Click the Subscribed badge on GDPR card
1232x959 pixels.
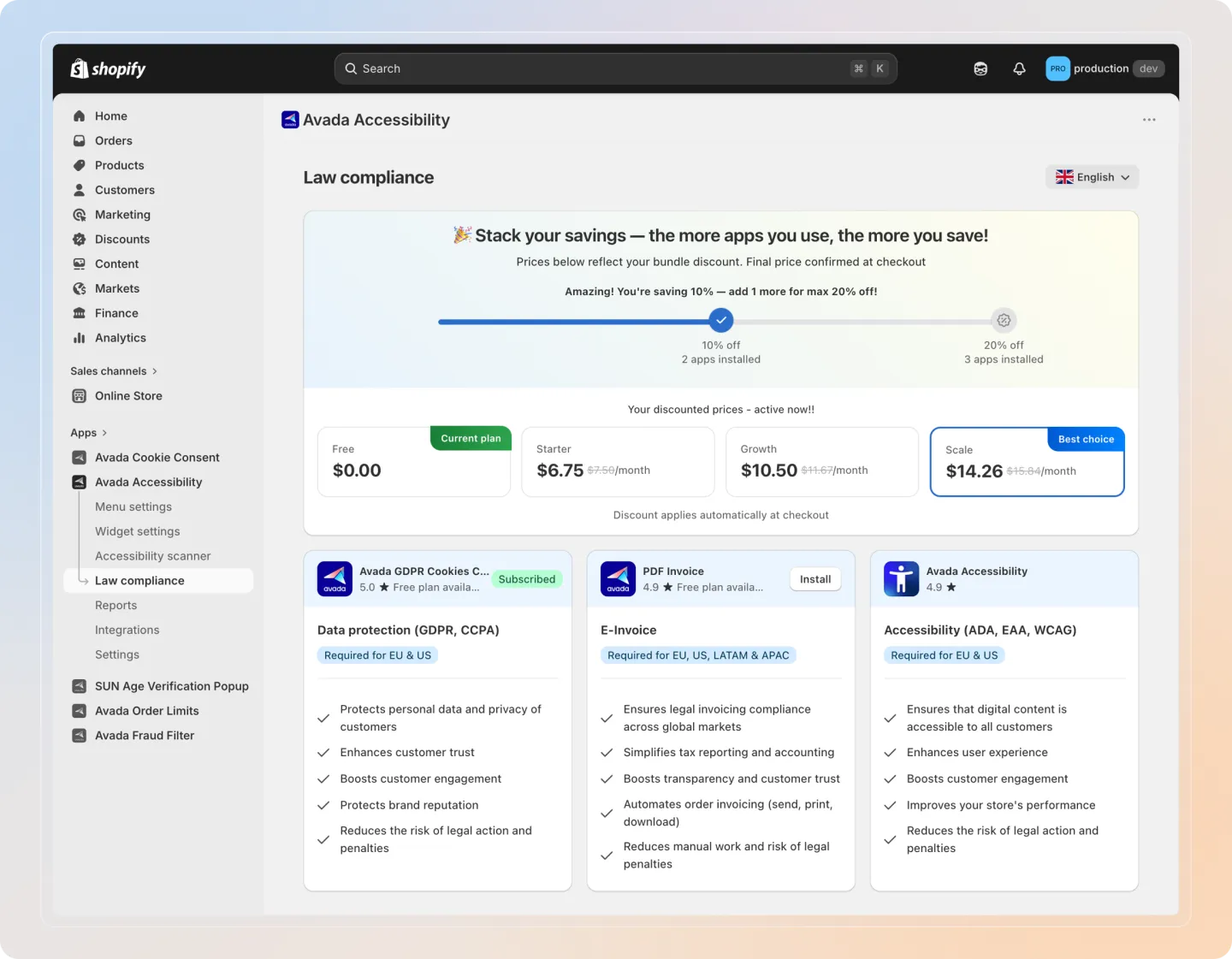coord(527,579)
